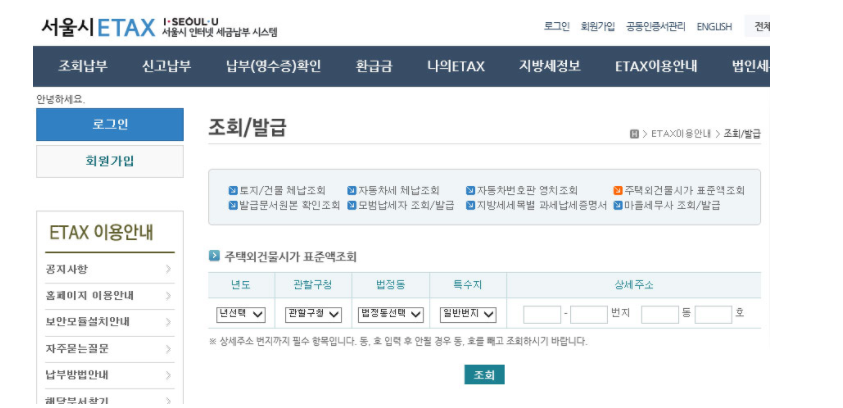Screen dimensions: 843x408
Task: Click the blue 로그인 sidebar button
Action: coord(110,125)
